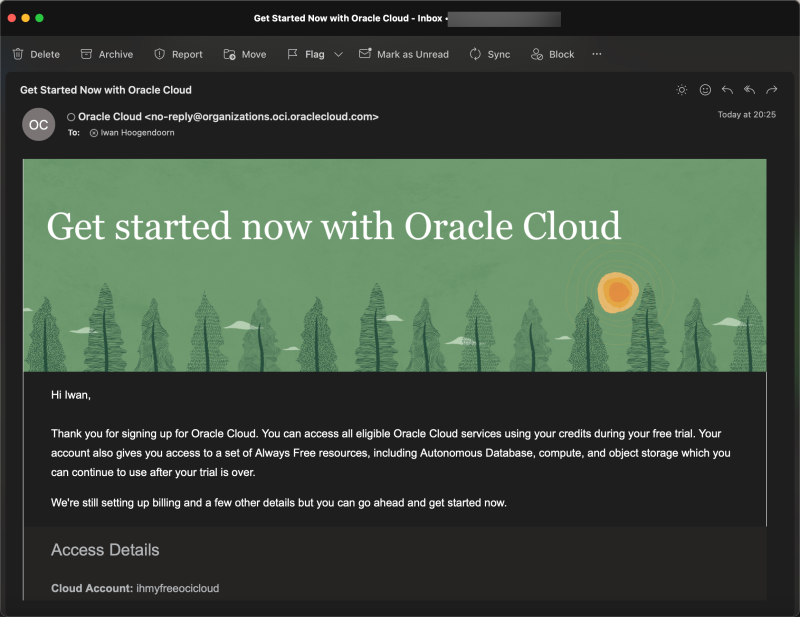Mark the email as unread
Viewport: 800px width, 617px height.
(x=404, y=54)
